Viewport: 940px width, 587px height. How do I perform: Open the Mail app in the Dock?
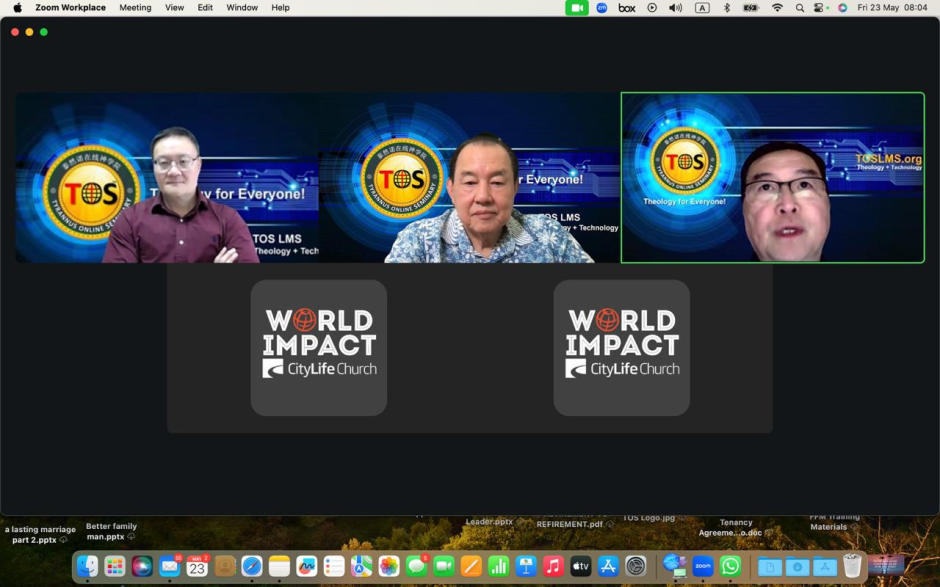coord(170,566)
